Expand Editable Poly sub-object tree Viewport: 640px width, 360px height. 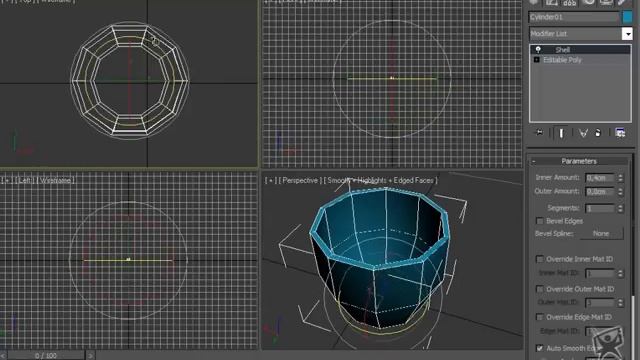pos(537,60)
